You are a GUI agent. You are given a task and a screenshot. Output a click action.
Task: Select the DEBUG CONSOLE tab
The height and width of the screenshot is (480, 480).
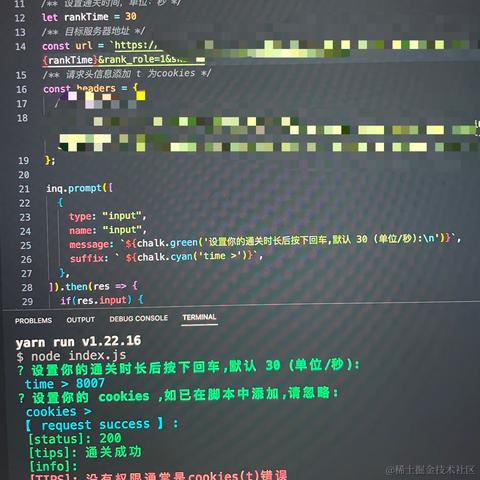(139, 318)
